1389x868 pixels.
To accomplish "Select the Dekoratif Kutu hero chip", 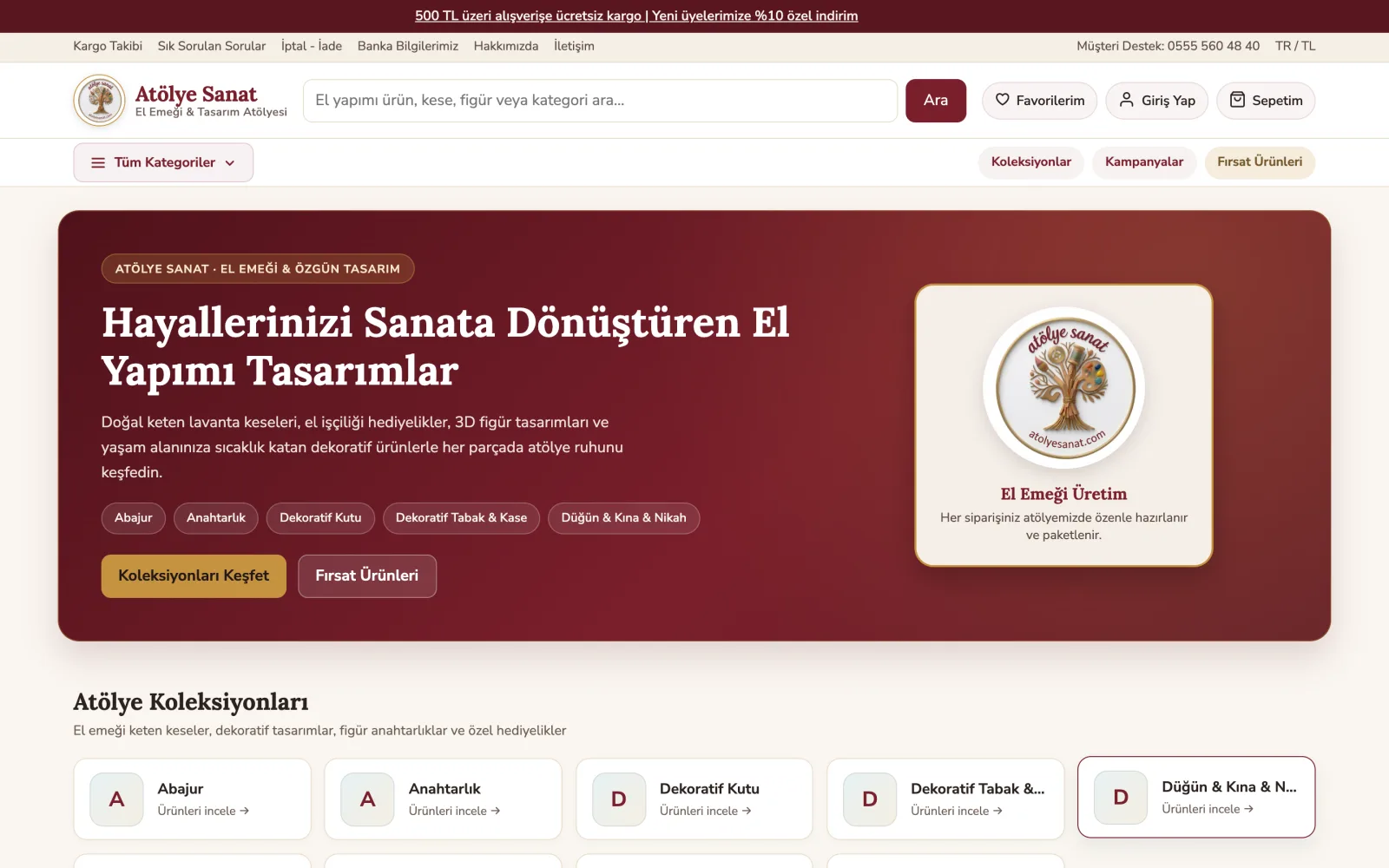I will (320, 518).
